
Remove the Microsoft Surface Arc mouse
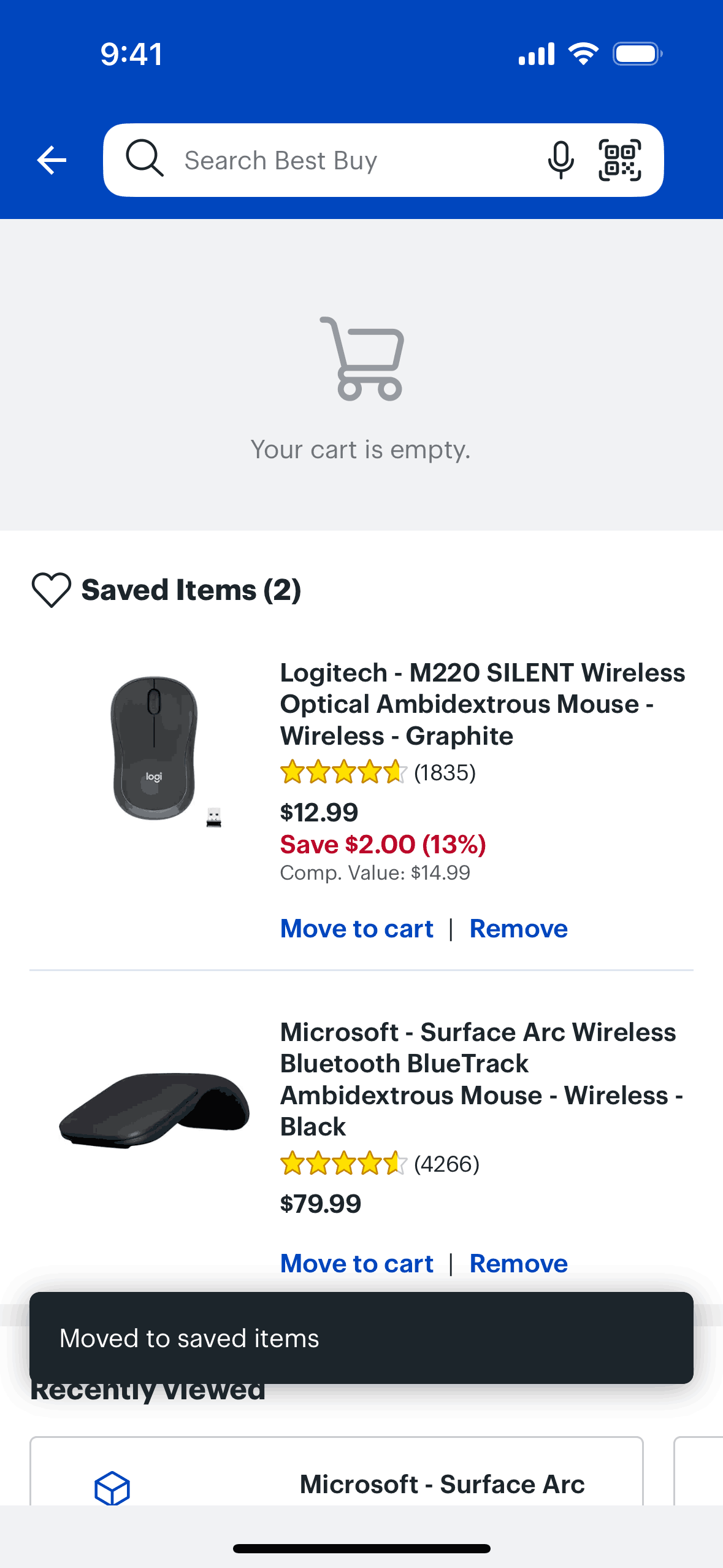(518, 1264)
